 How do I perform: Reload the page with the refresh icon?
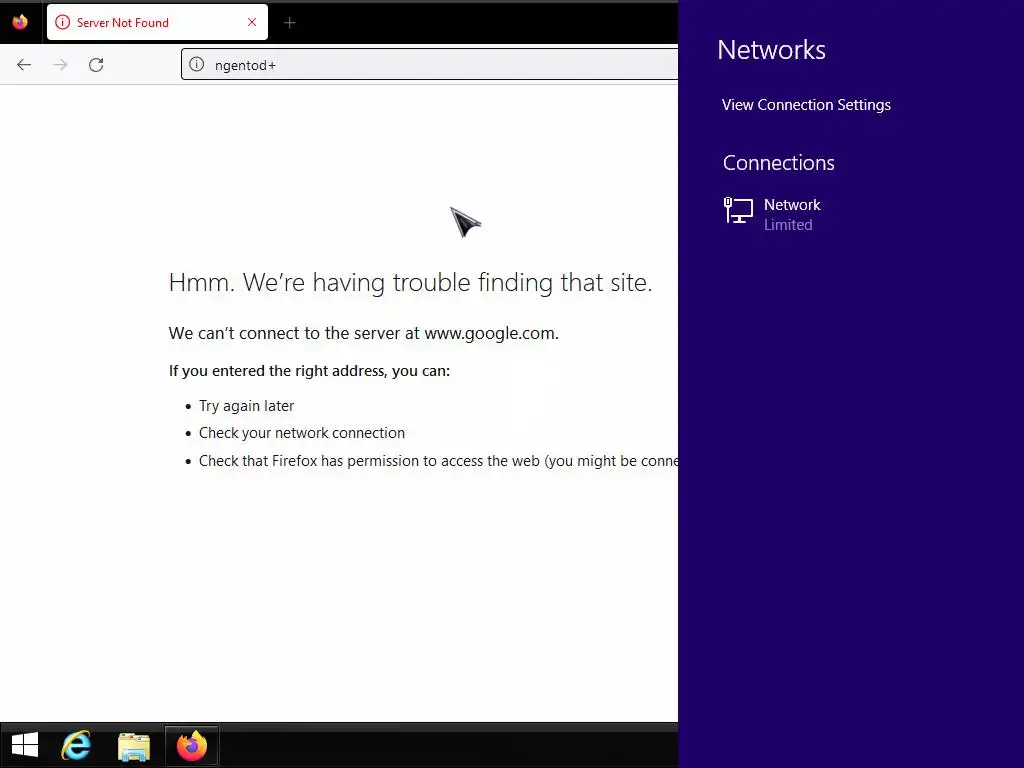point(96,65)
